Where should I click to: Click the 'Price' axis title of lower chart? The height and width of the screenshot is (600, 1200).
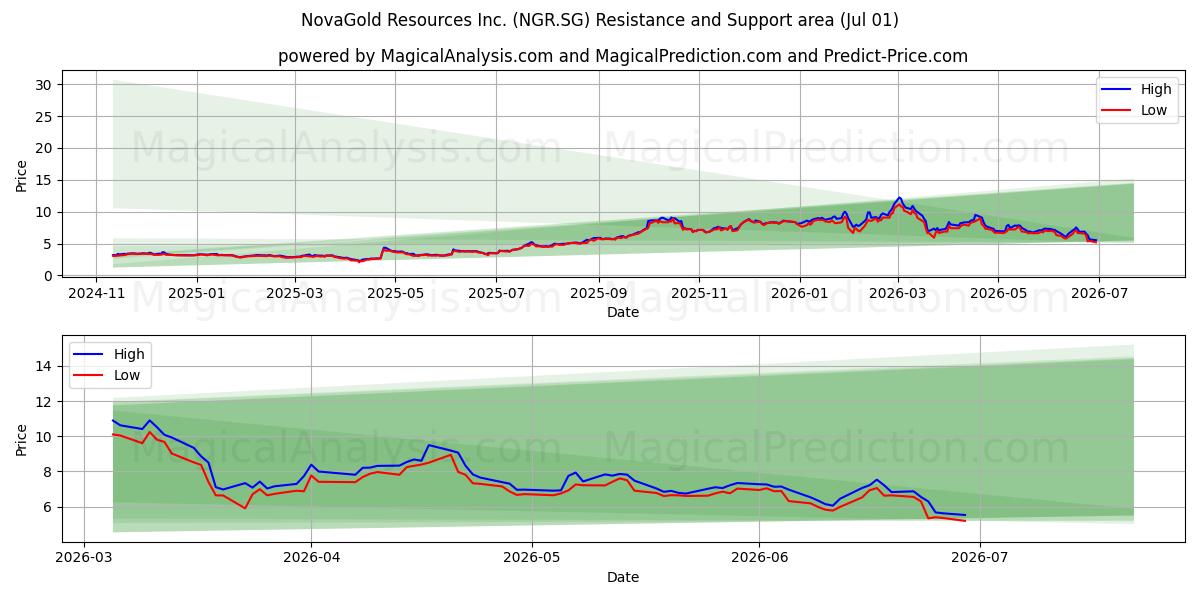click(22, 438)
